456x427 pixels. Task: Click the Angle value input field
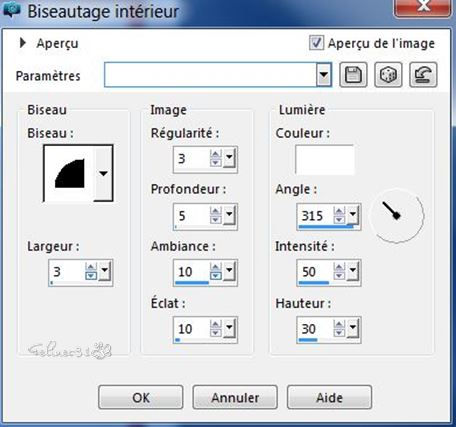pos(315,215)
